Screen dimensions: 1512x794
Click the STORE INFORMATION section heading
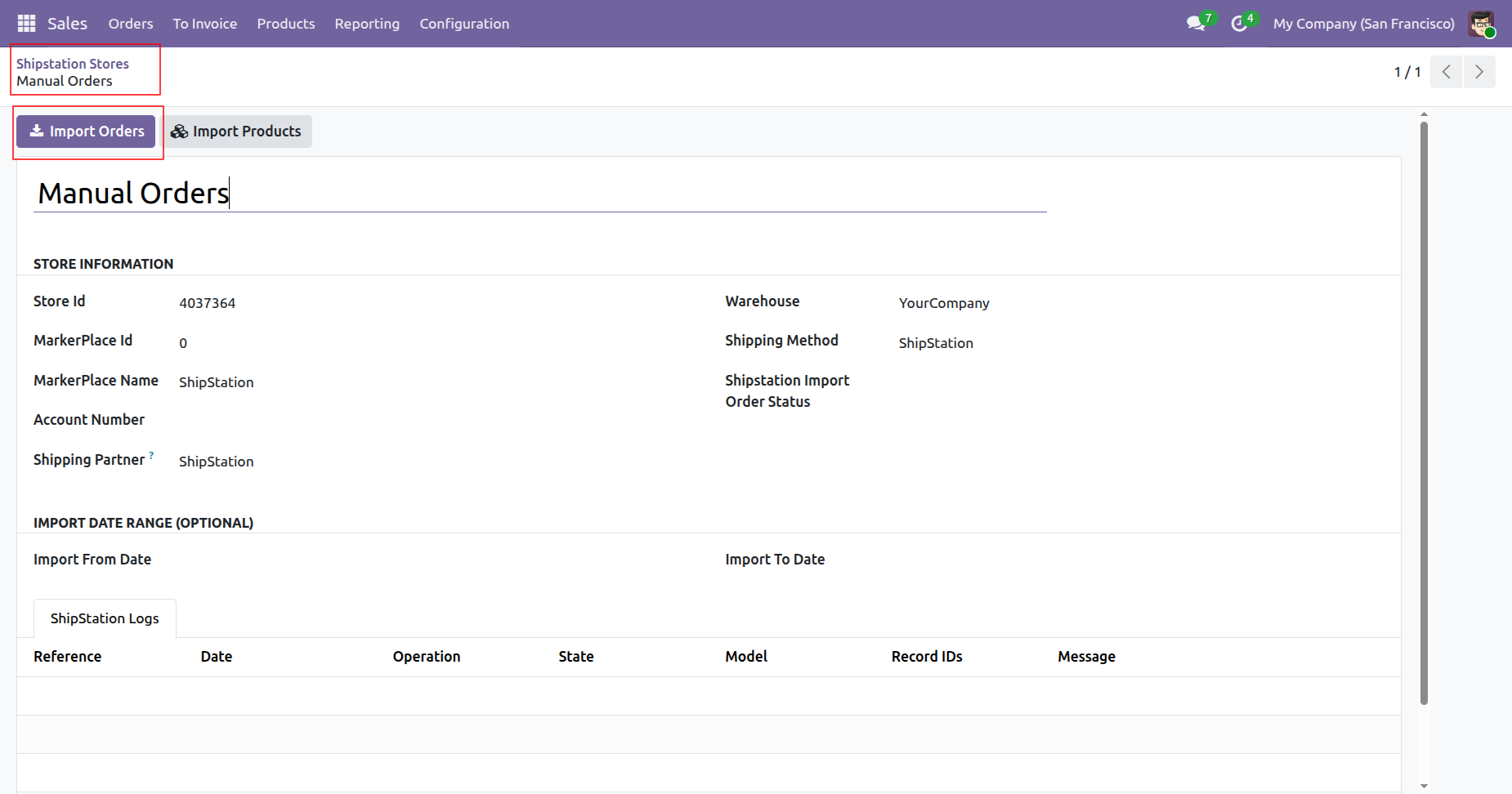104,264
